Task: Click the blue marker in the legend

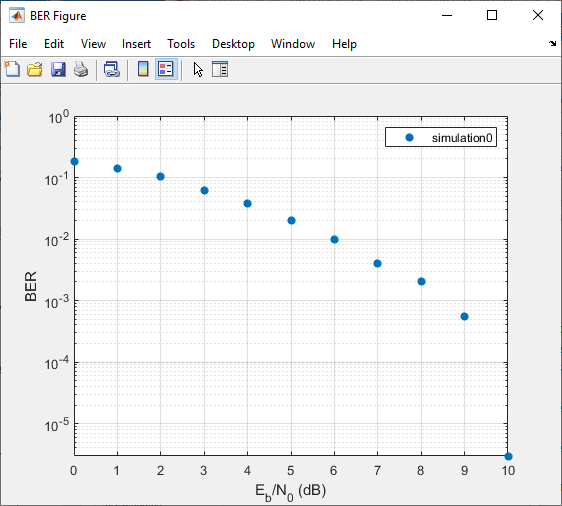Action: (409, 137)
